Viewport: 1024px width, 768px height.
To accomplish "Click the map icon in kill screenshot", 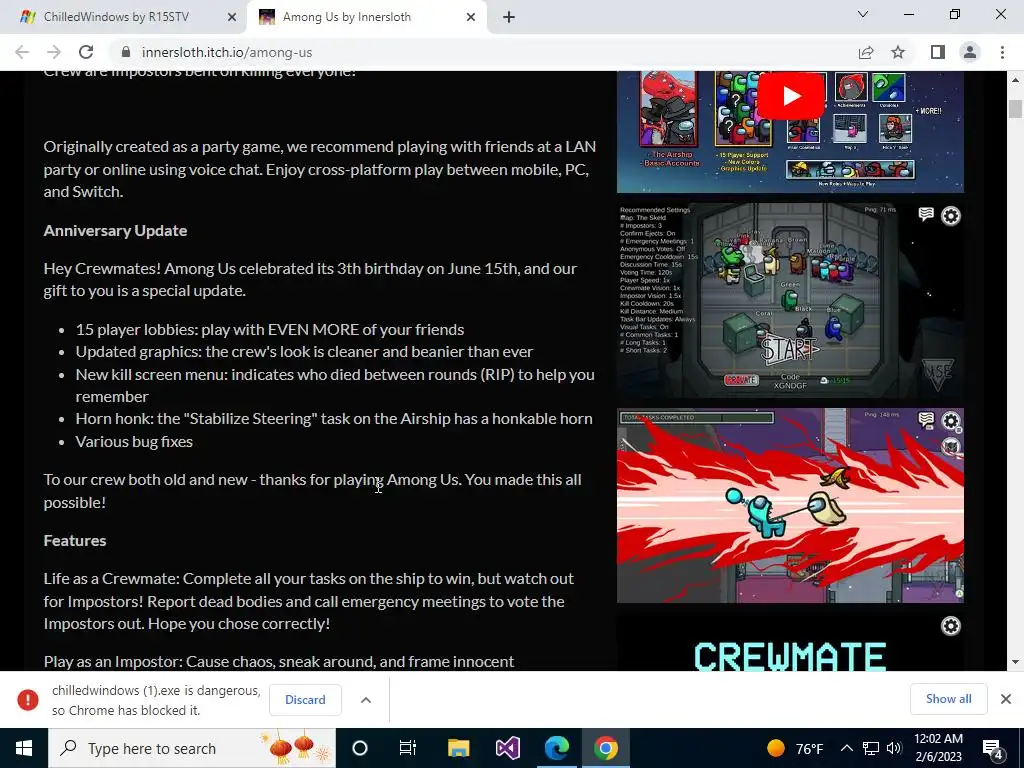I will pos(951,447).
